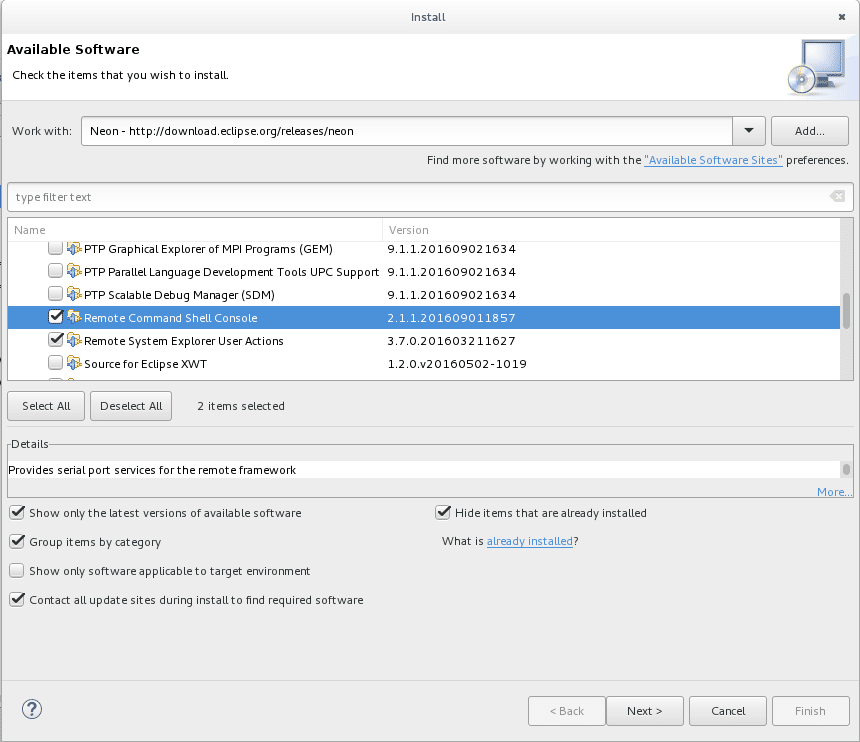Click the Remote System Explorer User Actions icon

coord(74,341)
